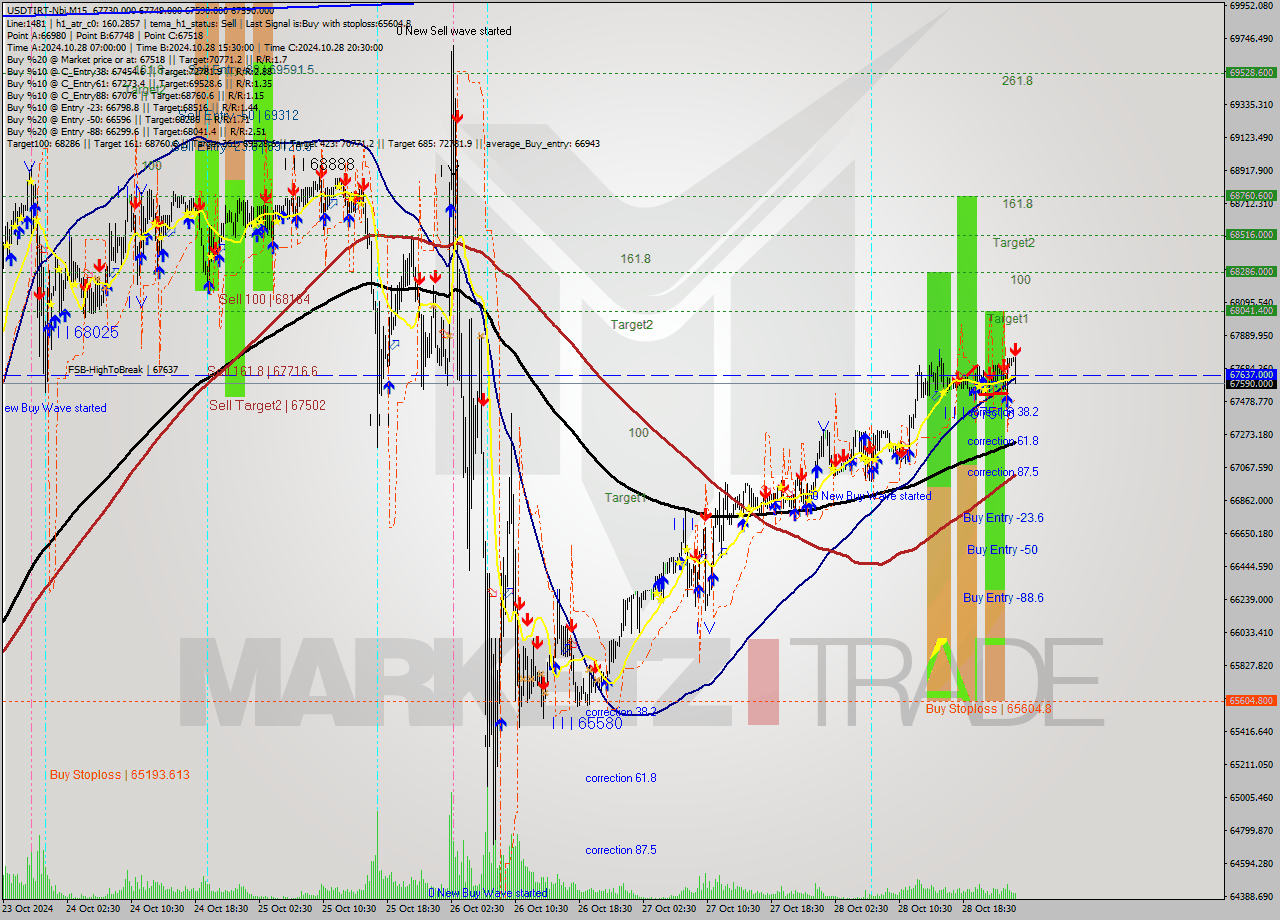The height and width of the screenshot is (920, 1280).
Task: Click the 68286.000 green price tag
Action: [x=1250, y=271]
